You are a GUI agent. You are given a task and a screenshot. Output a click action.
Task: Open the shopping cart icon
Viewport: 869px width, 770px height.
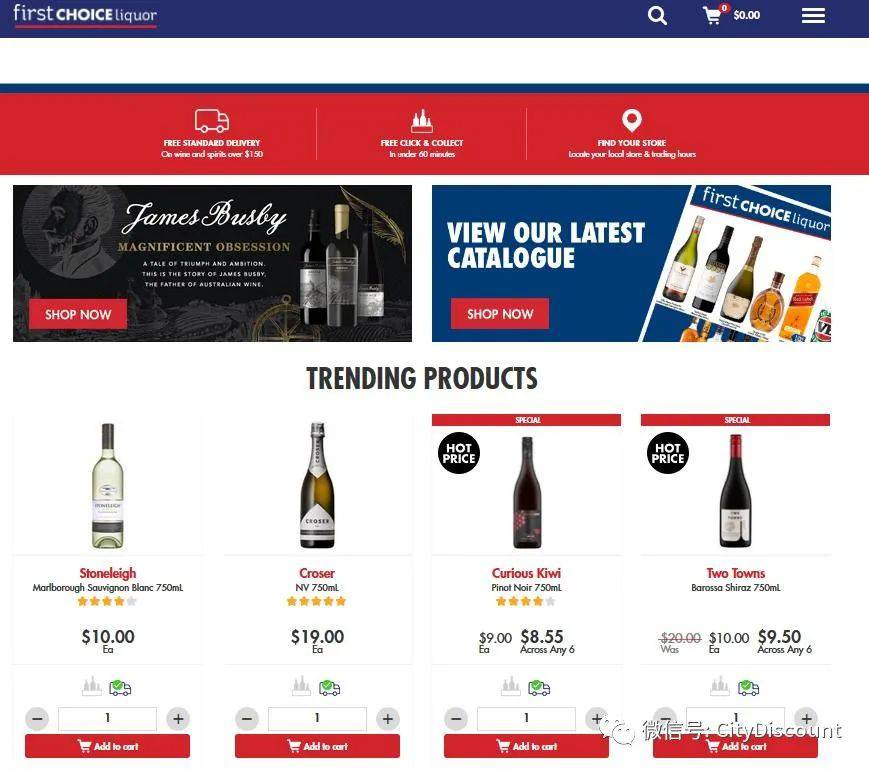coord(714,14)
